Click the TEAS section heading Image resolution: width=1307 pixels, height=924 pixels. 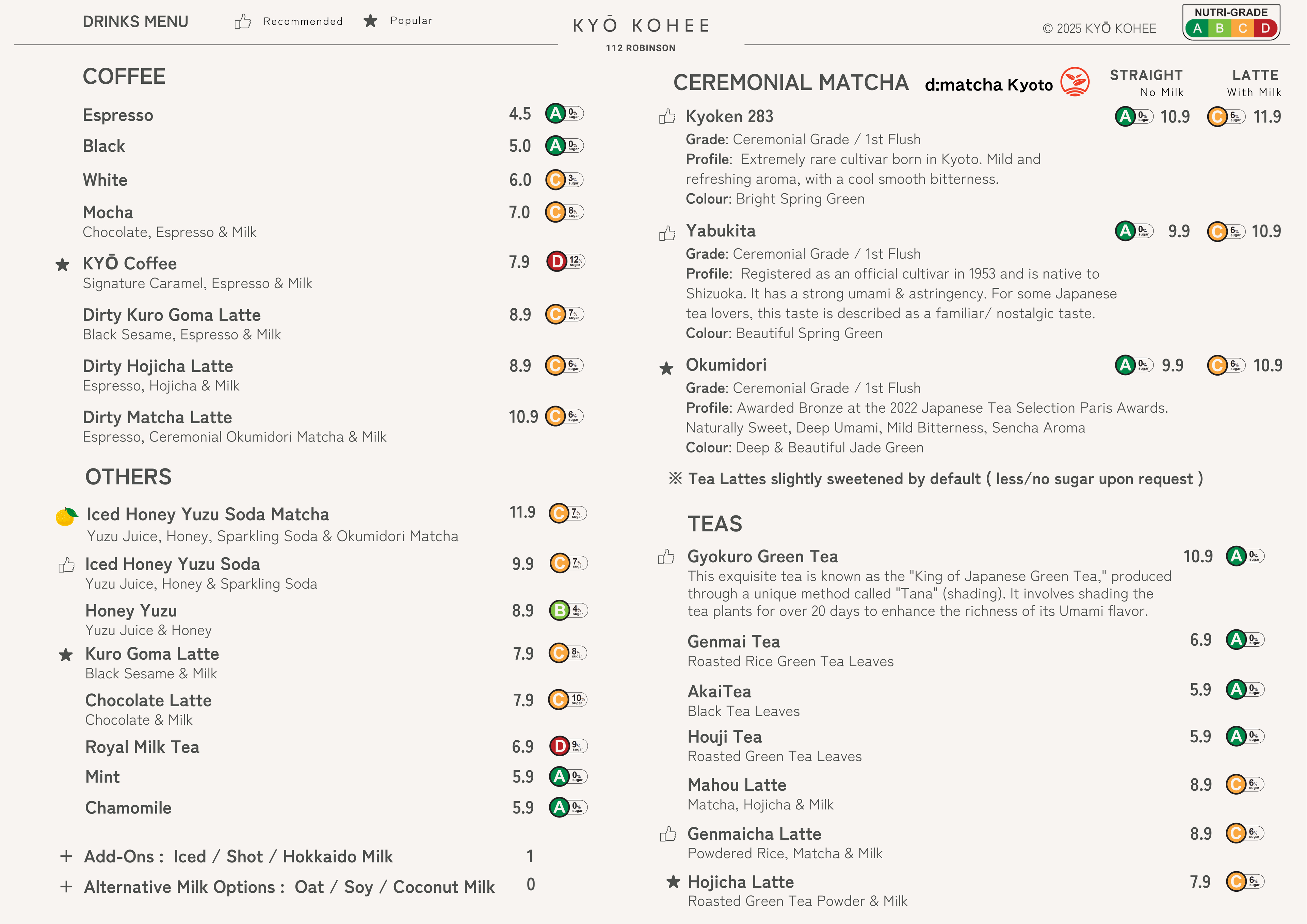714,524
